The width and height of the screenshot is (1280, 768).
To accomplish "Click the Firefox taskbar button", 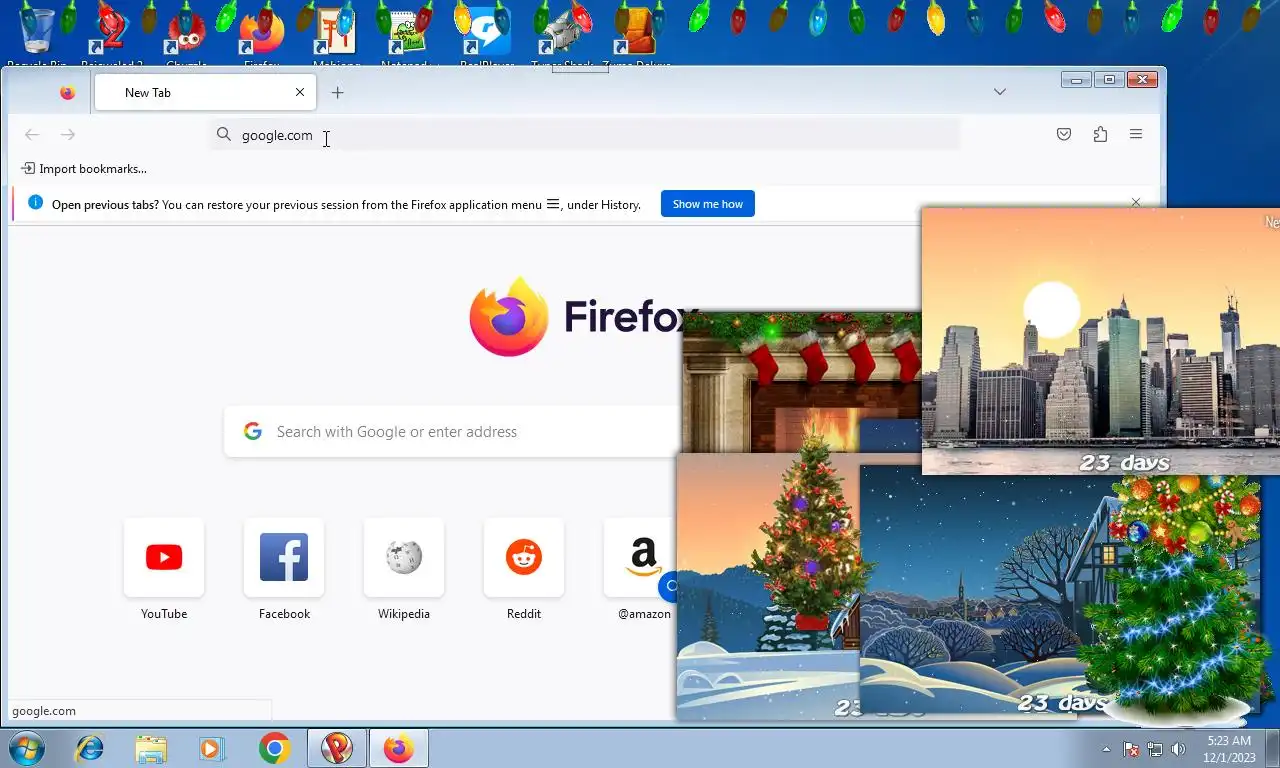I will [399, 748].
